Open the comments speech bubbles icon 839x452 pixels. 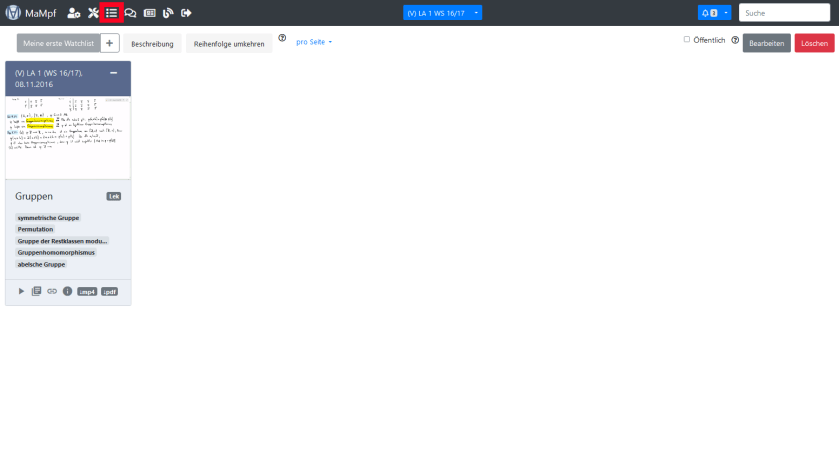pos(130,13)
